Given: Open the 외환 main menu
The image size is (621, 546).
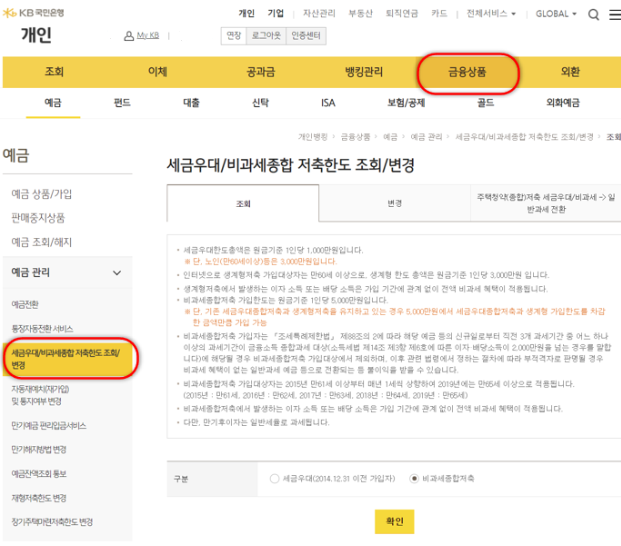Looking at the screenshot, I should 570,72.
